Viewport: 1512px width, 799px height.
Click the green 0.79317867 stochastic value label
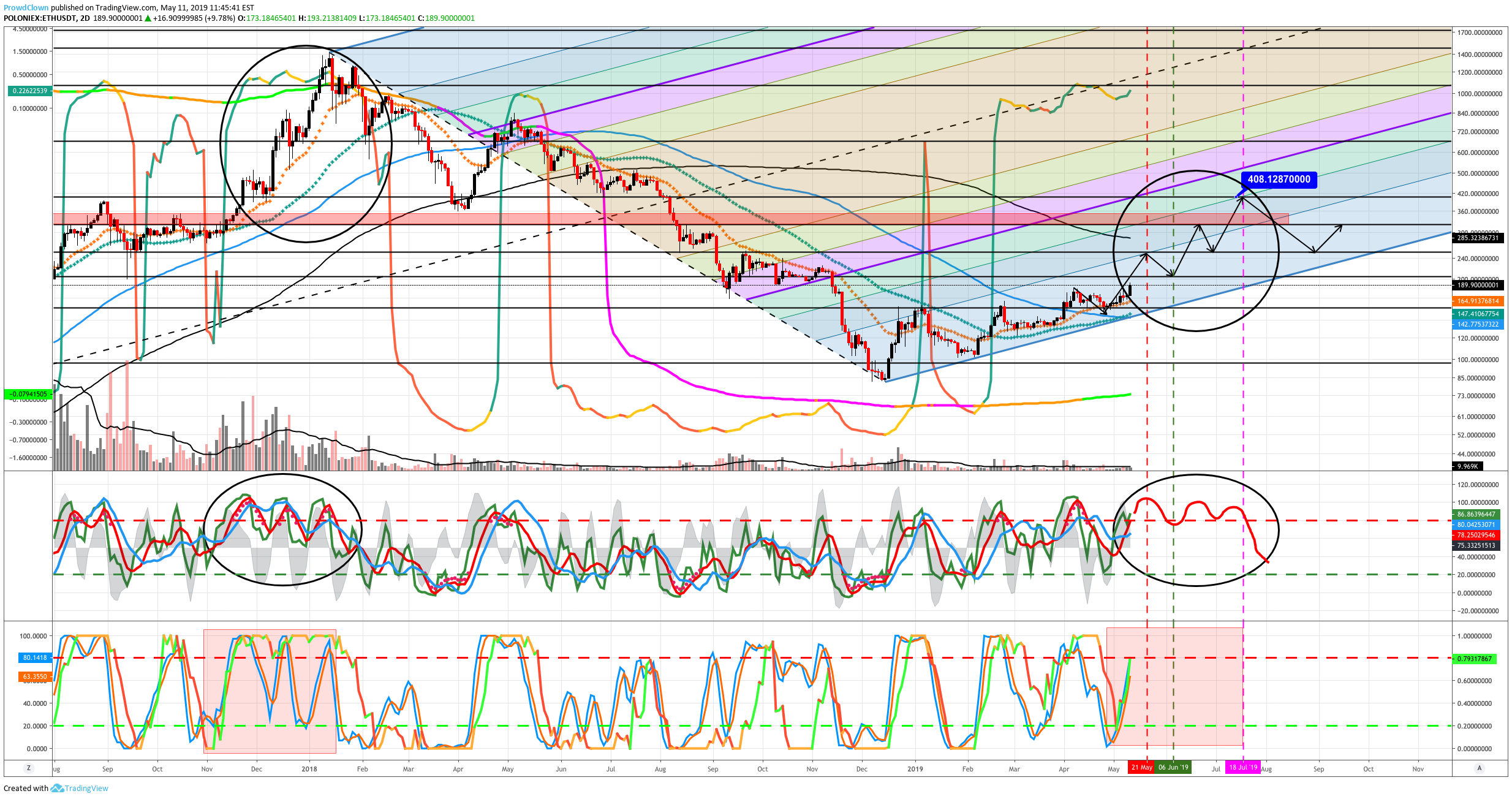coord(1475,659)
